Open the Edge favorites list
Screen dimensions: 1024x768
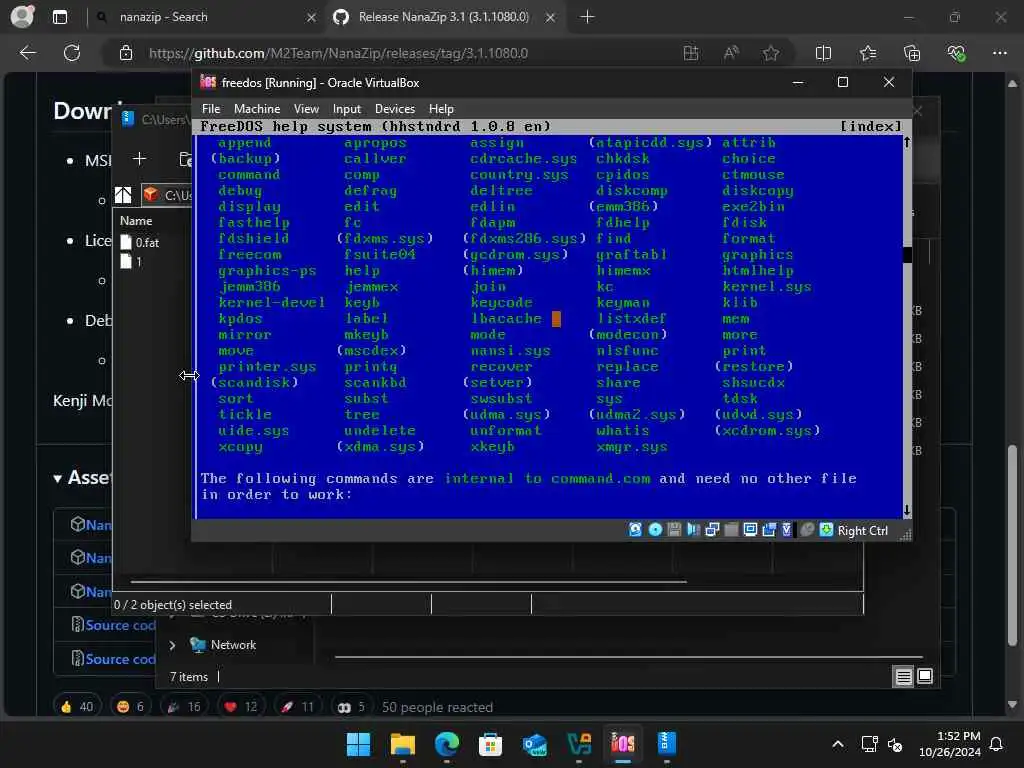[x=868, y=53]
